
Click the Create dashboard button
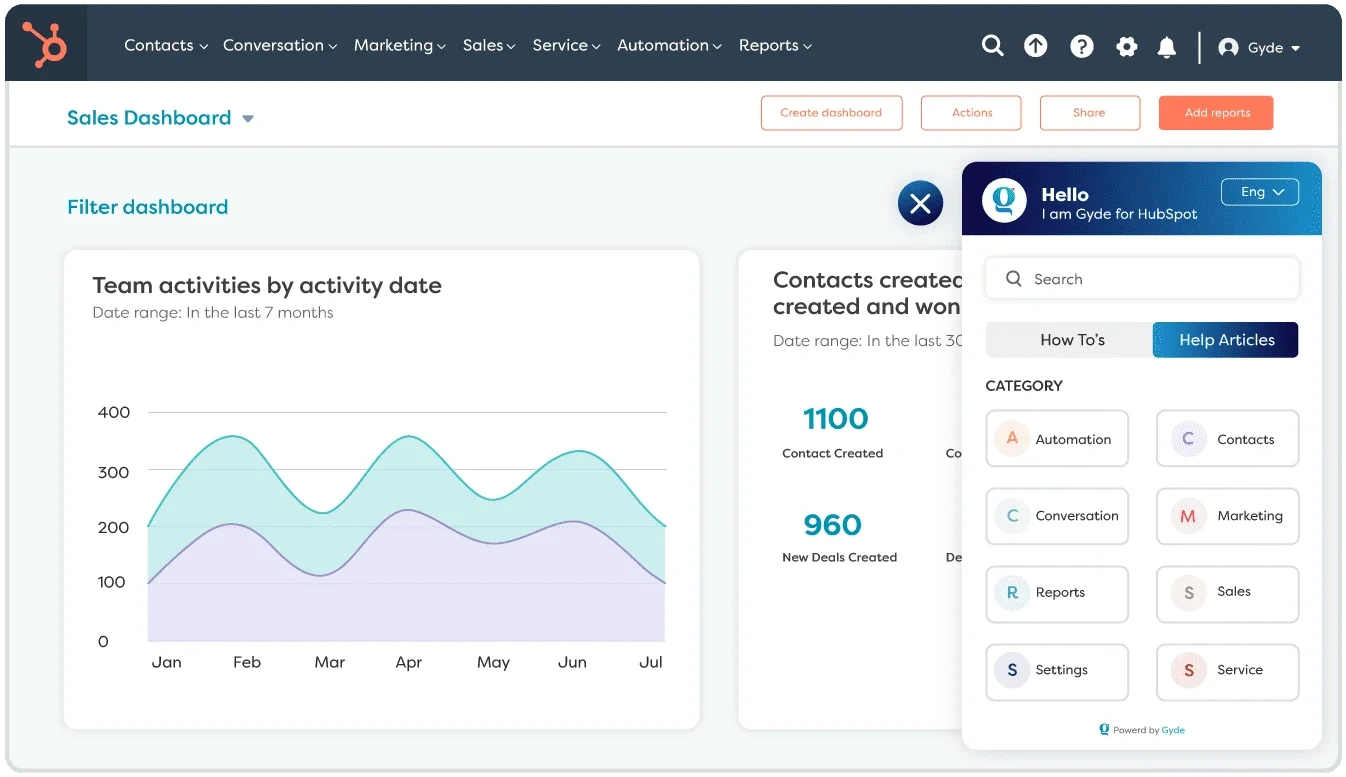831,113
